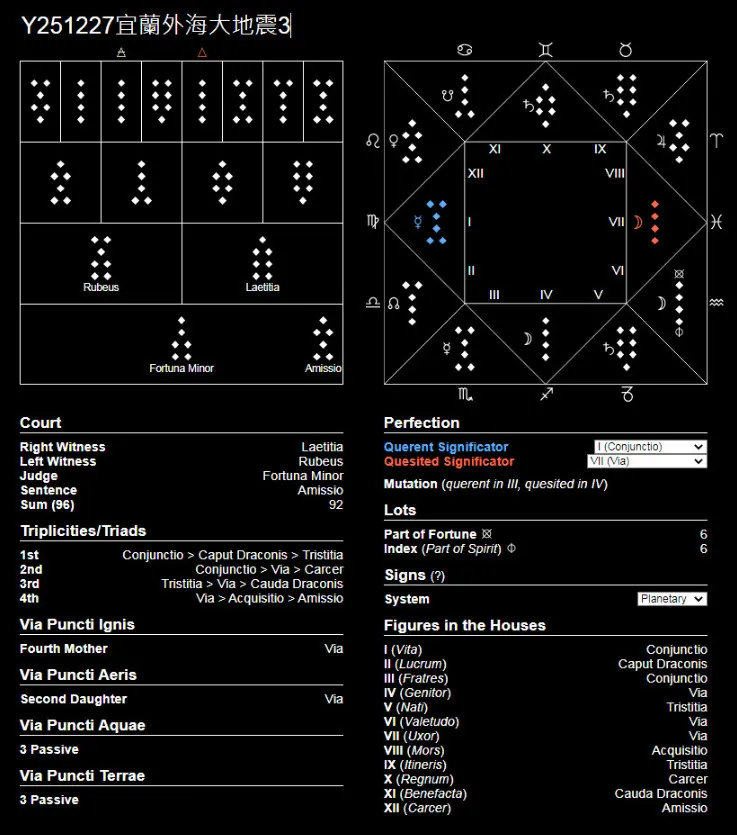The height and width of the screenshot is (835, 737).
Task: Click the Part of Spirit symbol in Lots
Action: click(x=511, y=548)
